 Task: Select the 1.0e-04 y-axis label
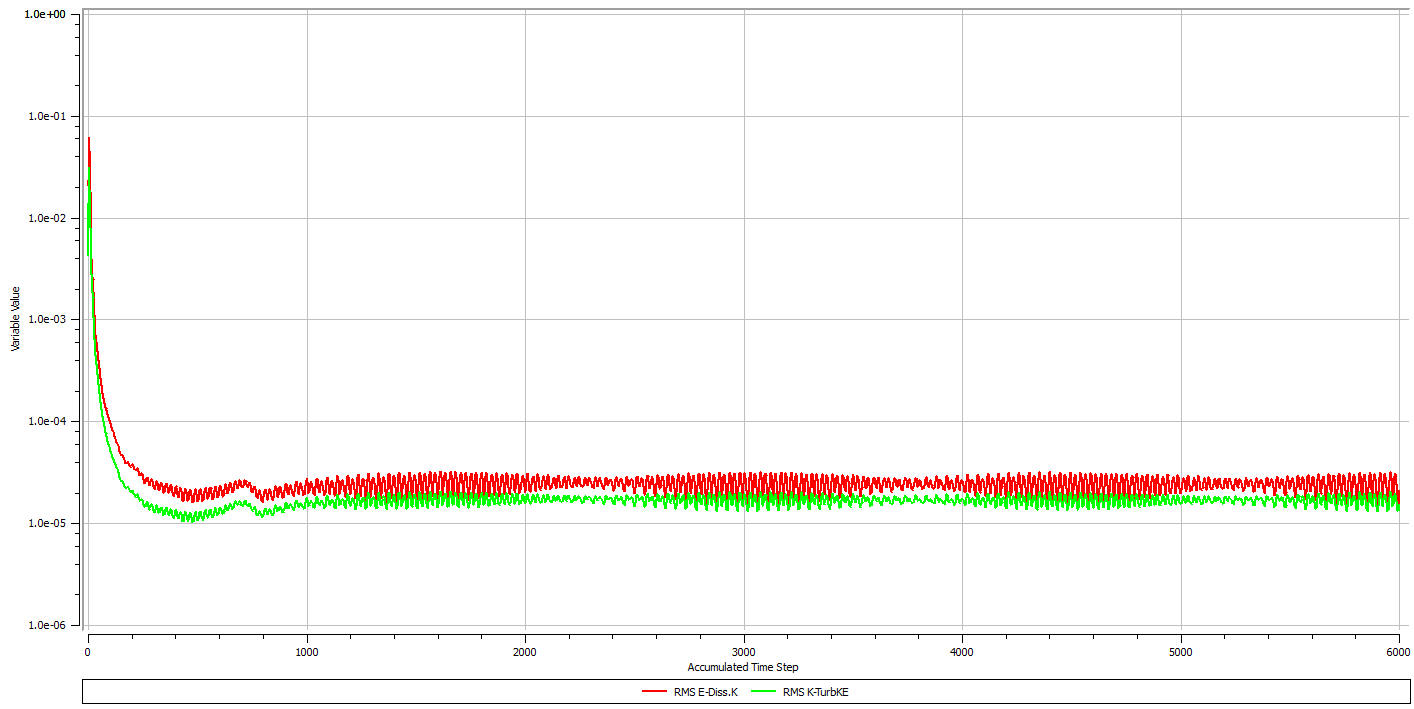(x=45, y=421)
